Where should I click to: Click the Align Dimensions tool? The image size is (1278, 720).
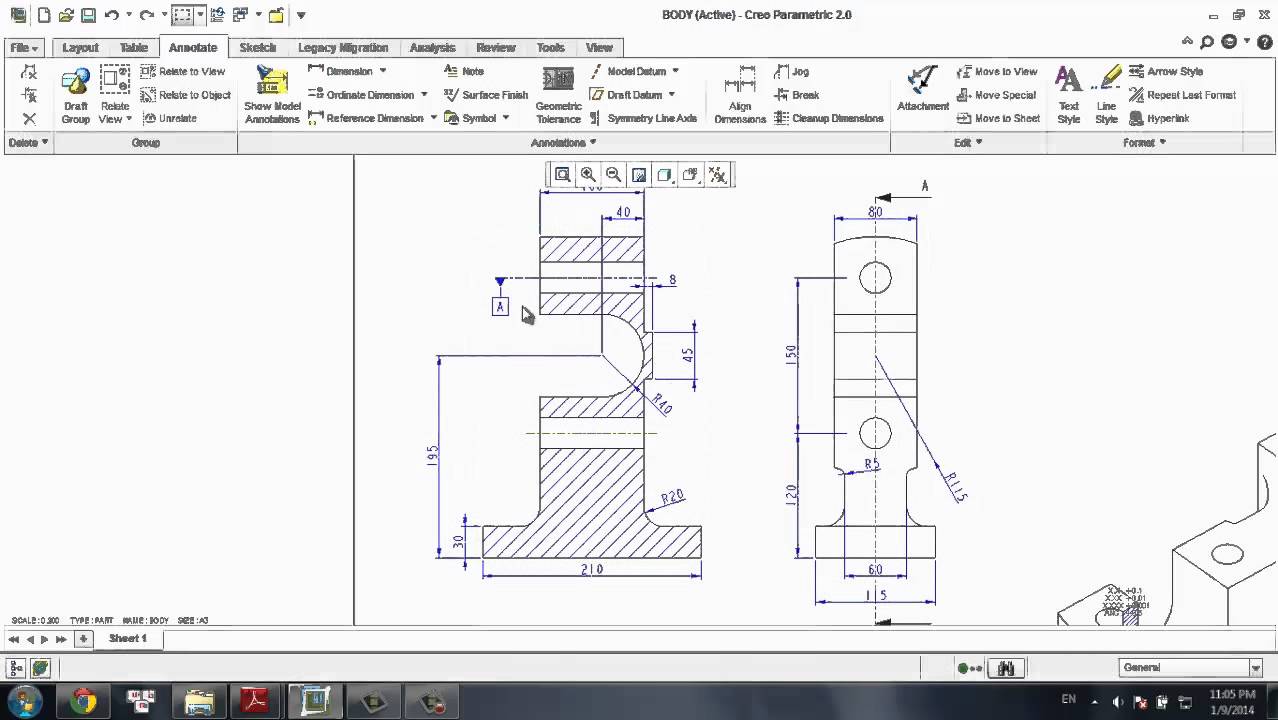point(740,96)
